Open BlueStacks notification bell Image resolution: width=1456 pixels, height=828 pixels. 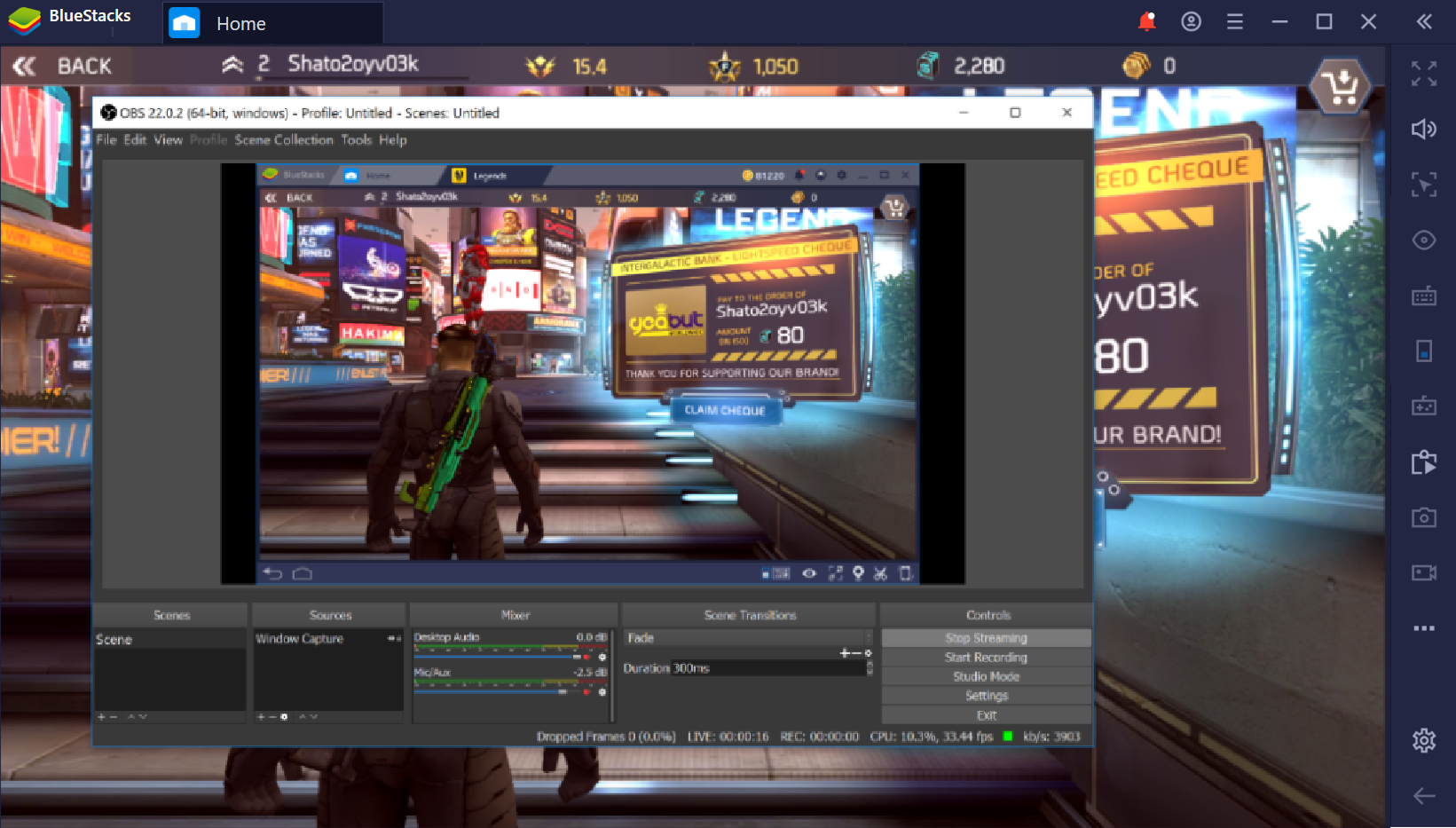tap(1146, 21)
